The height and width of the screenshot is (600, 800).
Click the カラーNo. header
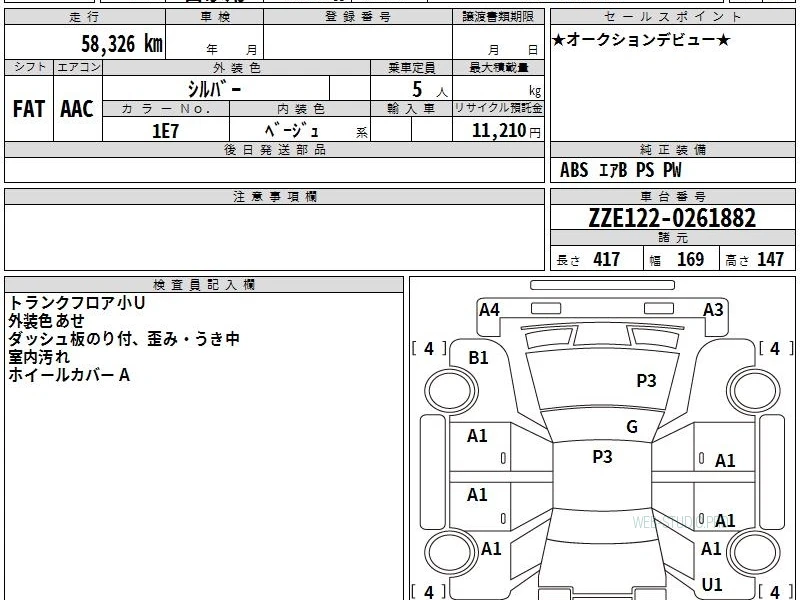point(166,109)
